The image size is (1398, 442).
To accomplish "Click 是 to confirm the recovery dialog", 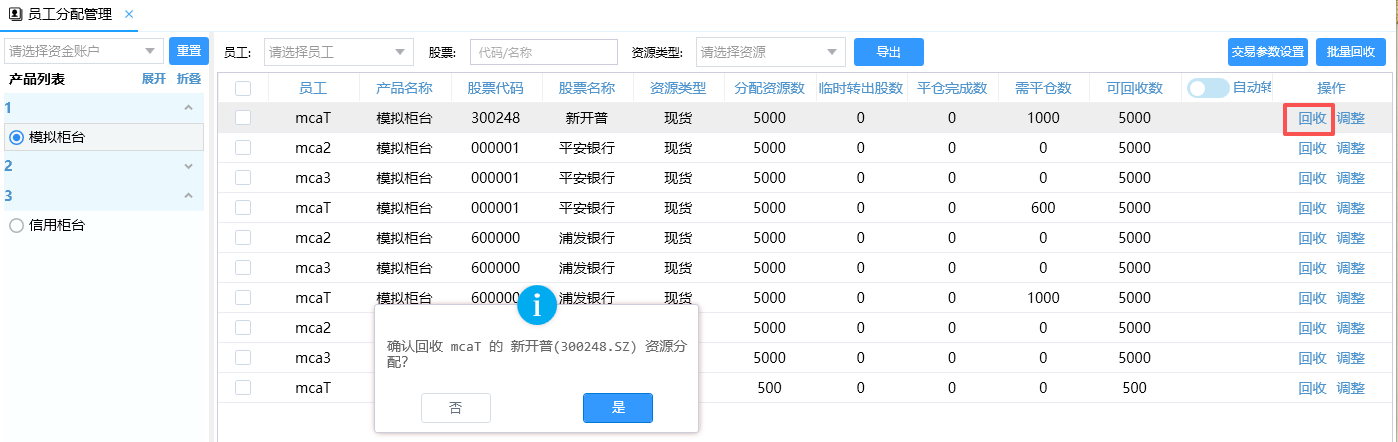I will coord(618,408).
